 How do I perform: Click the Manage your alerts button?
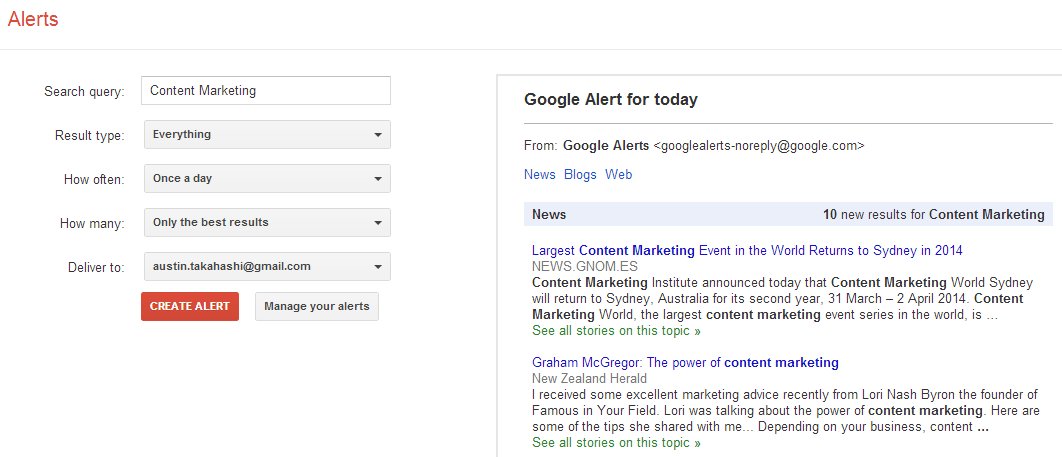[x=317, y=306]
